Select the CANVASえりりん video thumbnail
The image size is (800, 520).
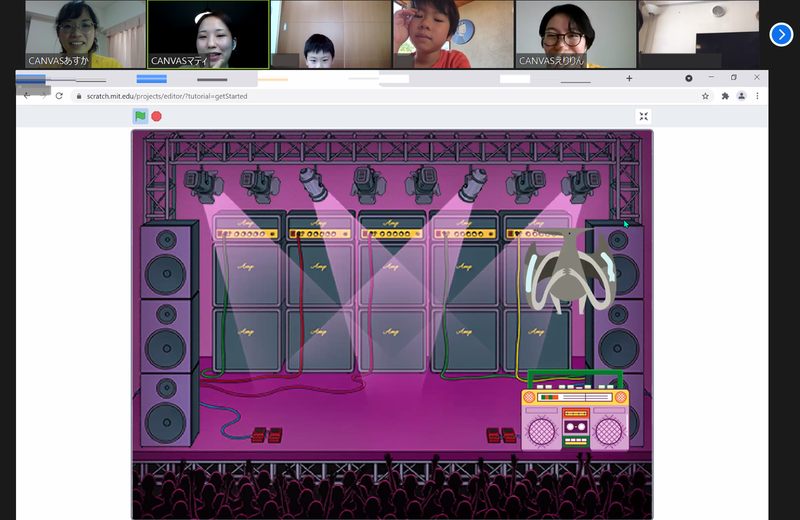coord(575,34)
